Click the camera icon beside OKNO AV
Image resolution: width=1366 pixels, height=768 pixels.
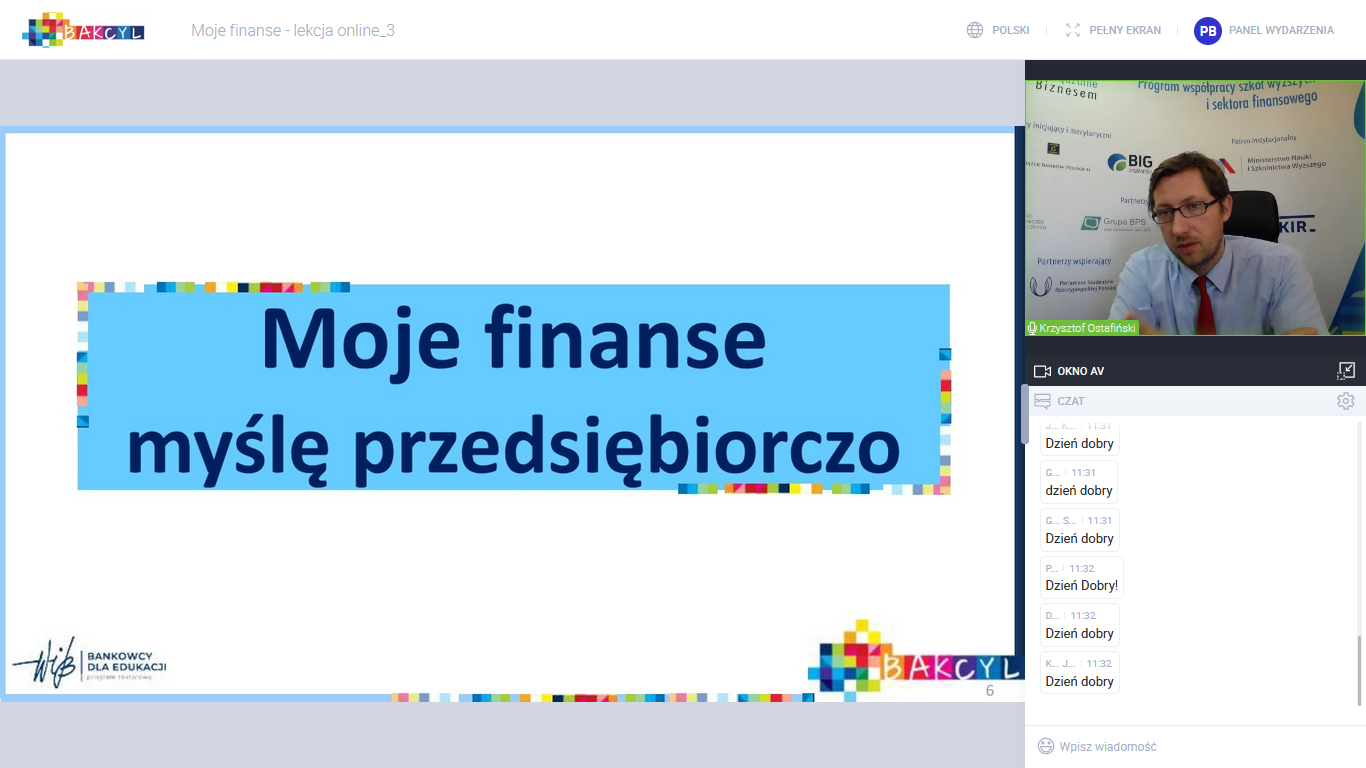pos(1042,371)
